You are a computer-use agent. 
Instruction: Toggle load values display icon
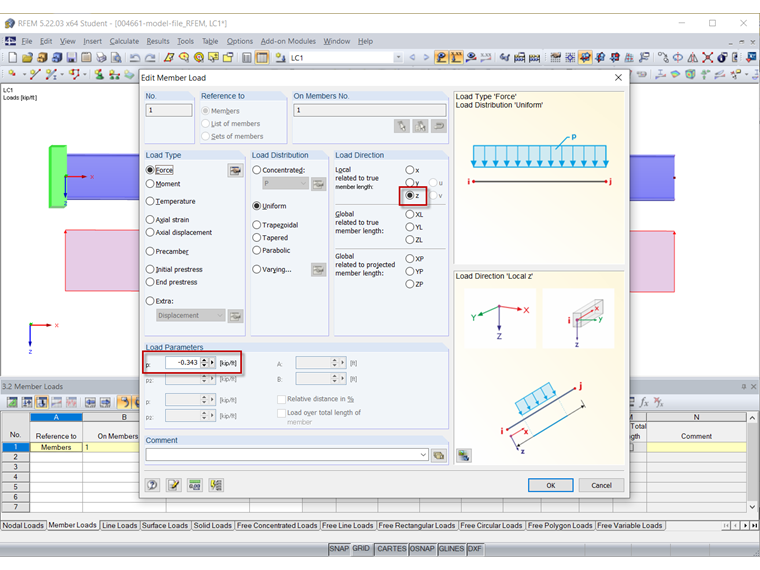pyautogui.click(x=456, y=58)
